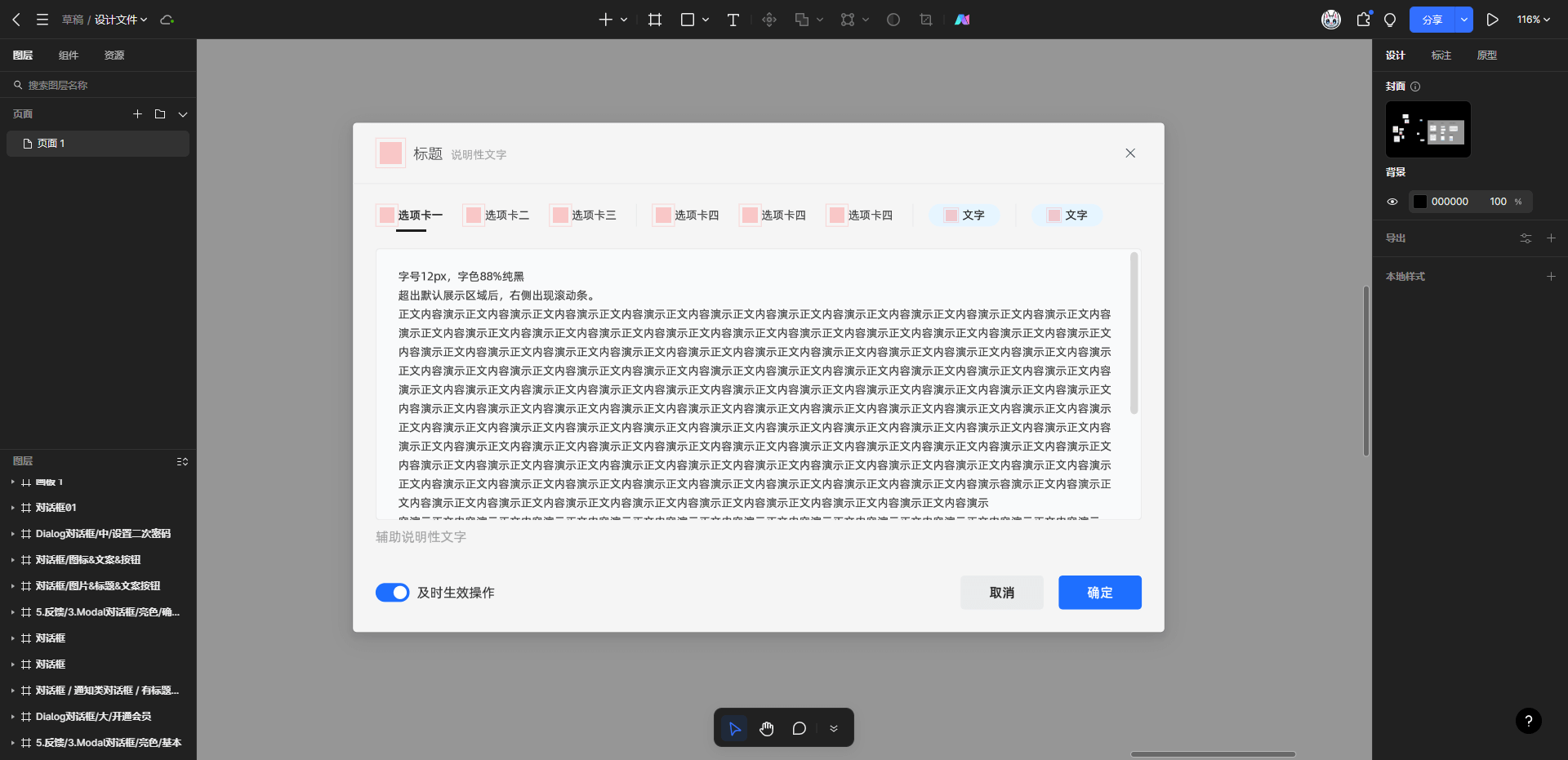Screen dimensions: 1568x760
Task: Click the 取消 button
Action: (x=1002, y=593)
